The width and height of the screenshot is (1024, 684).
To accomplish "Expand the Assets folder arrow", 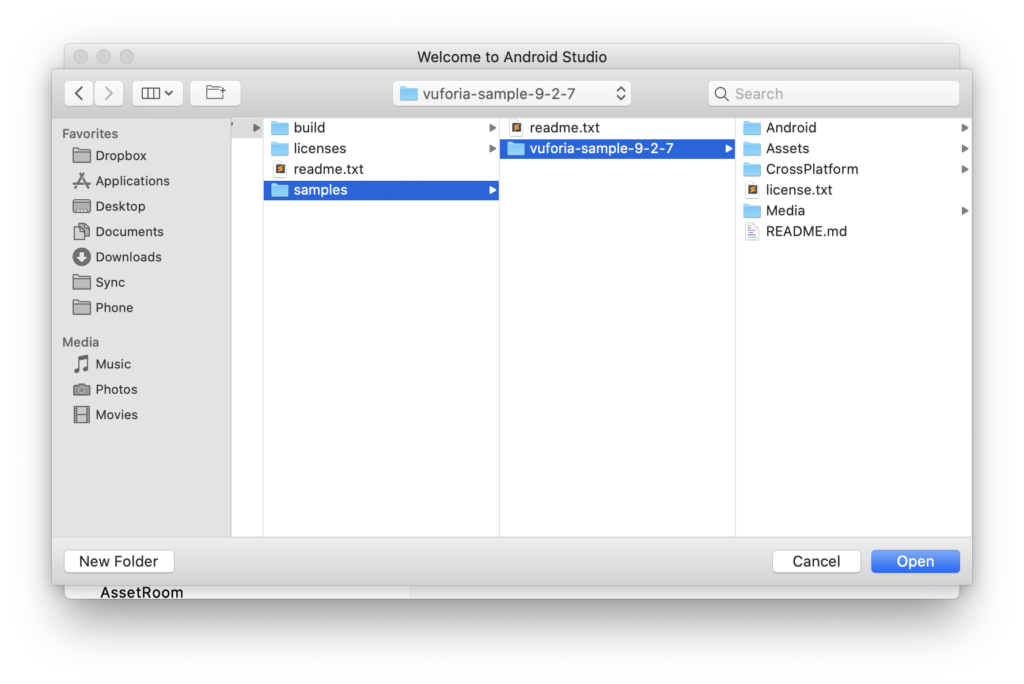I will point(965,149).
